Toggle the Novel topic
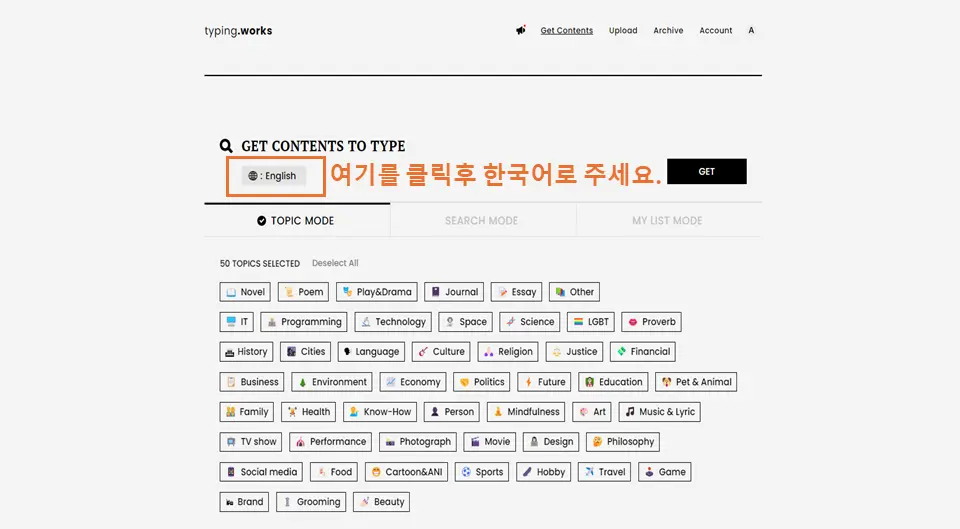 (x=246, y=292)
